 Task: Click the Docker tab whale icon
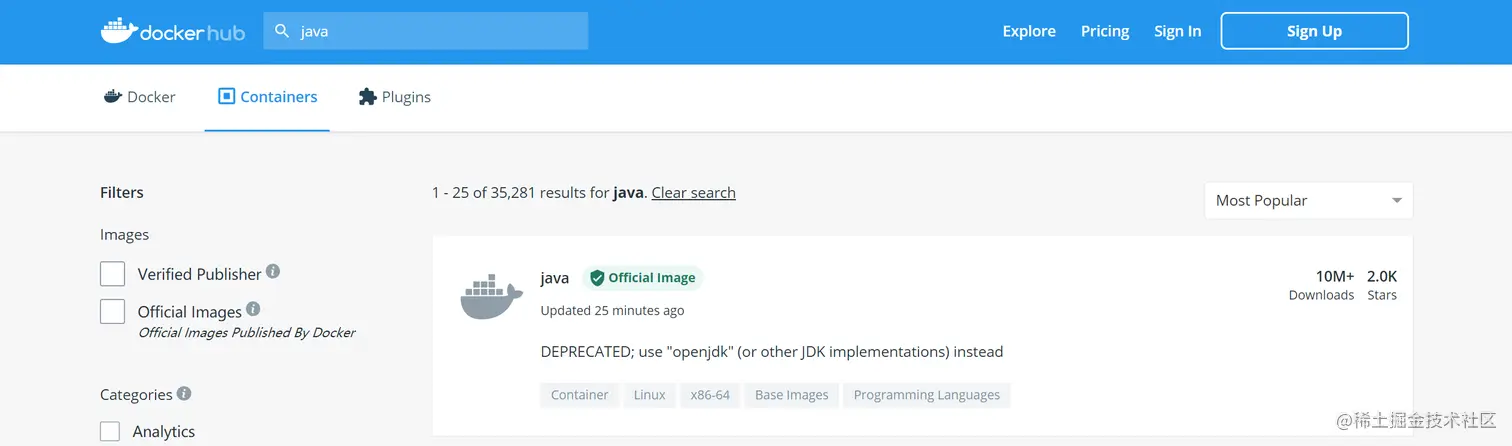point(112,97)
